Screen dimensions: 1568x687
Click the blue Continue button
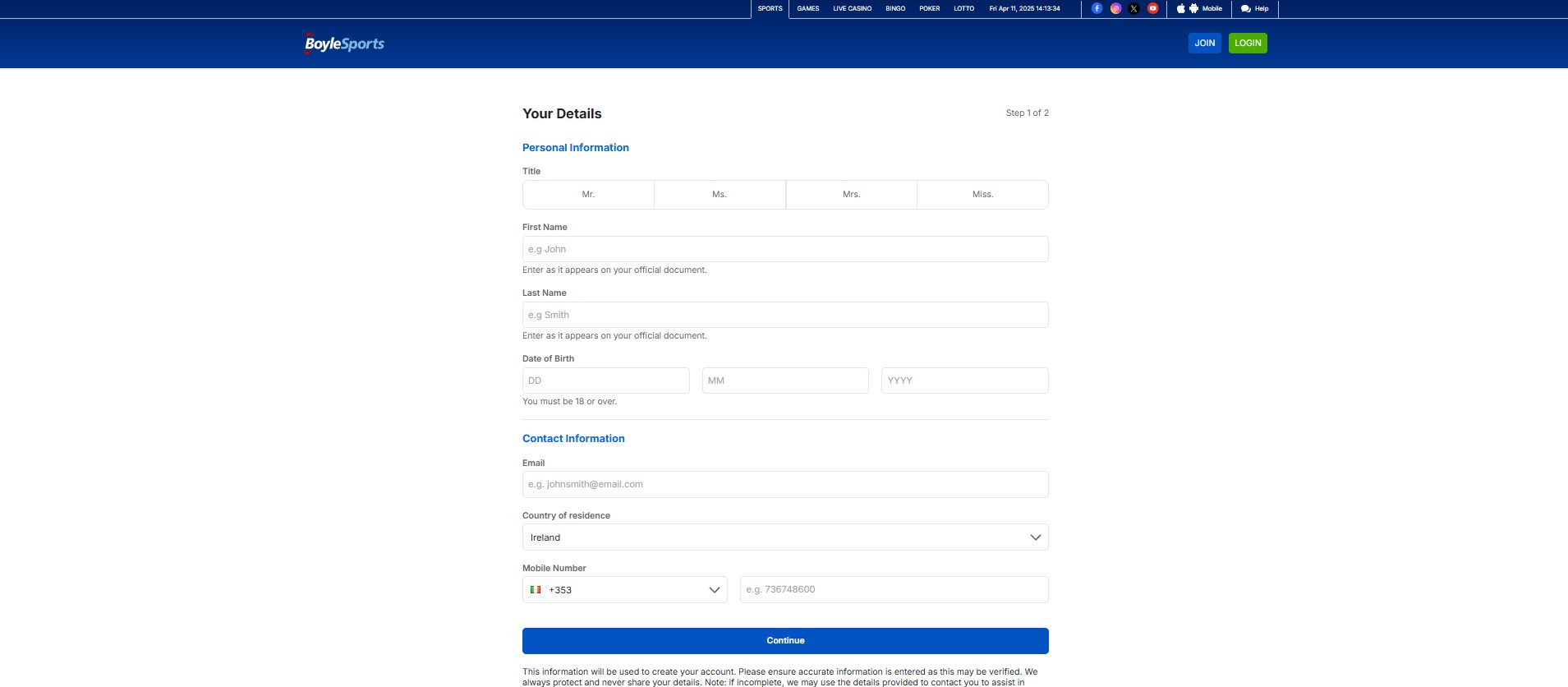coord(785,641)
